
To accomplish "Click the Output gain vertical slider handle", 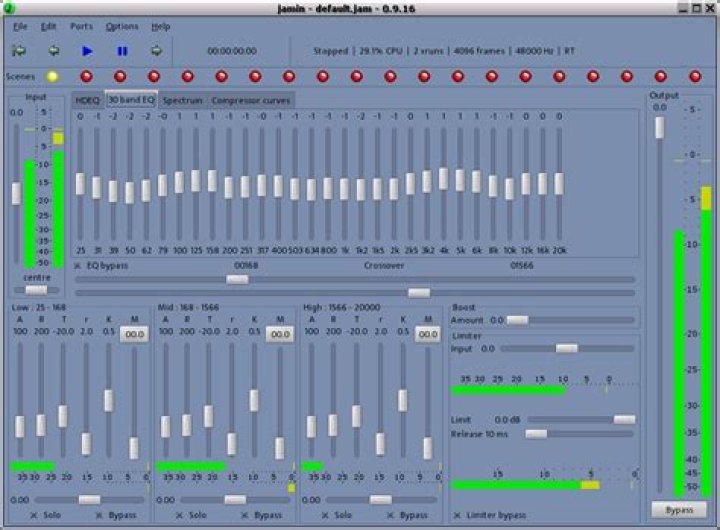I will click(x=660, y=127).
